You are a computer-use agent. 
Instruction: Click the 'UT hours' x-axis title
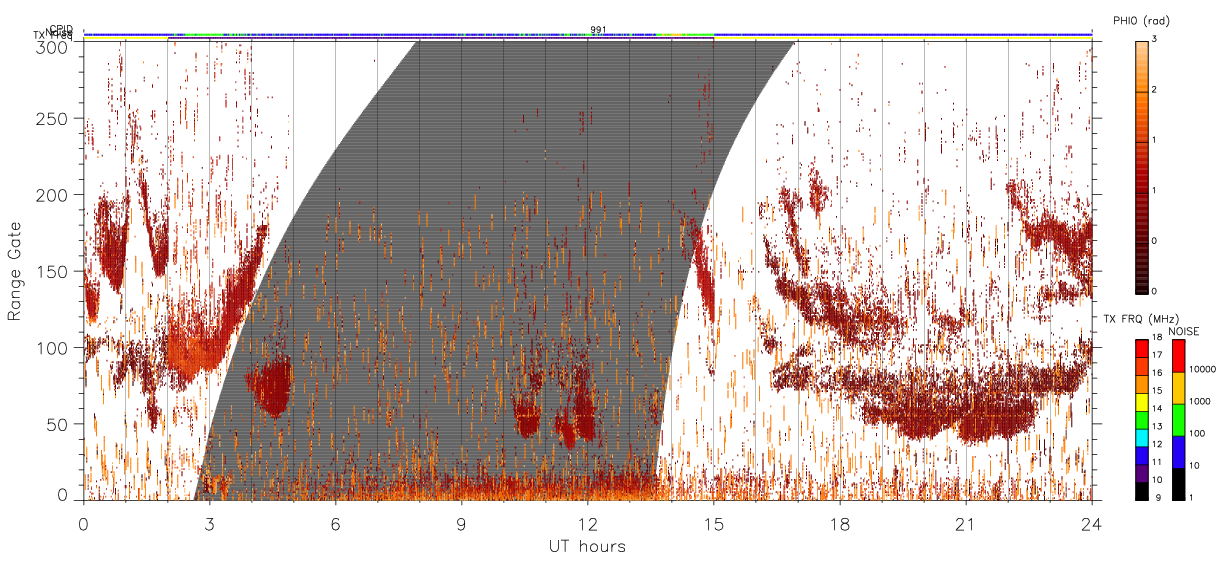click(587, 546)
